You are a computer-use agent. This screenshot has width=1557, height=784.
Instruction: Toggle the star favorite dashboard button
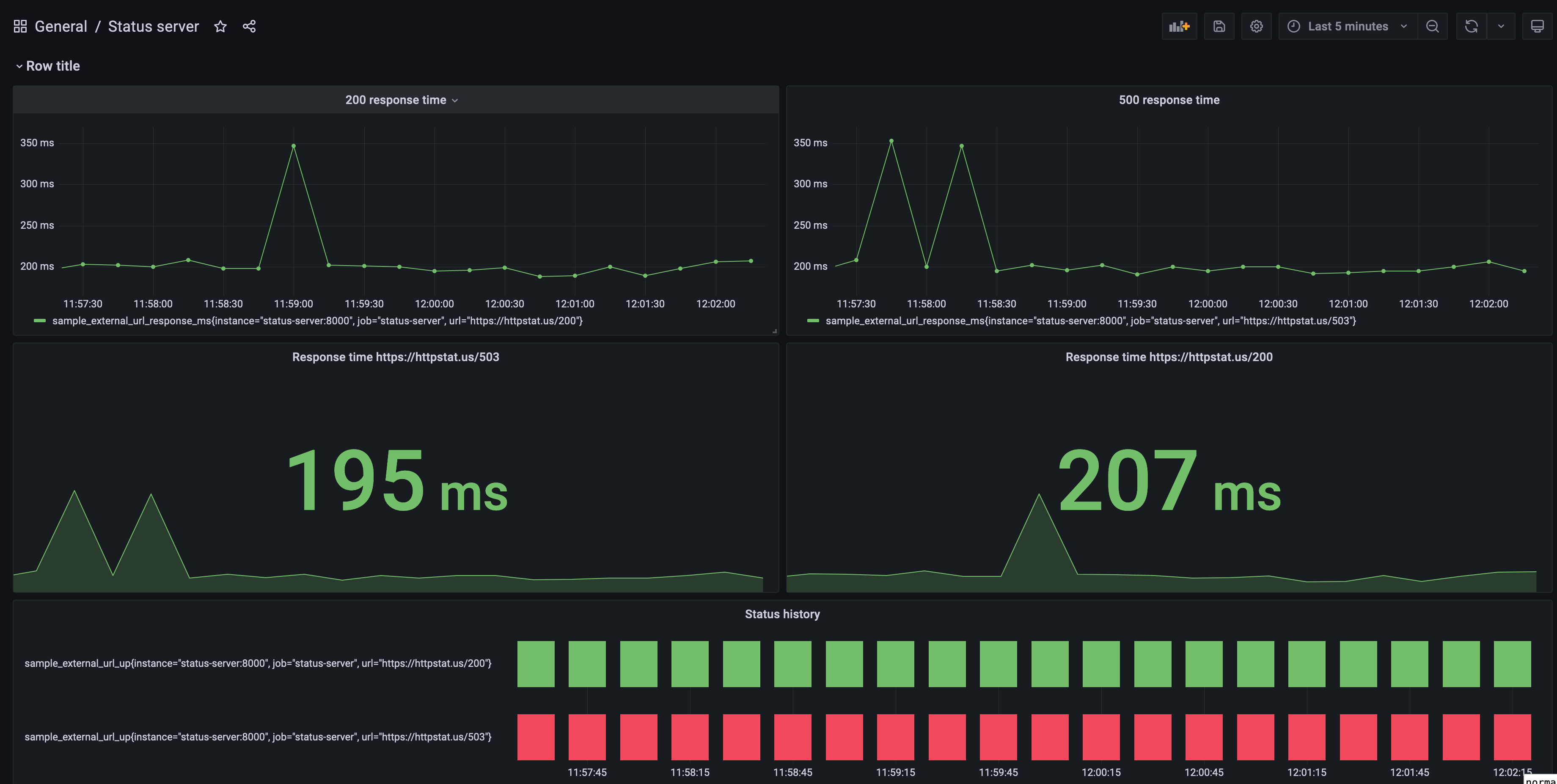pyautogui.click(x=219, y=26)
